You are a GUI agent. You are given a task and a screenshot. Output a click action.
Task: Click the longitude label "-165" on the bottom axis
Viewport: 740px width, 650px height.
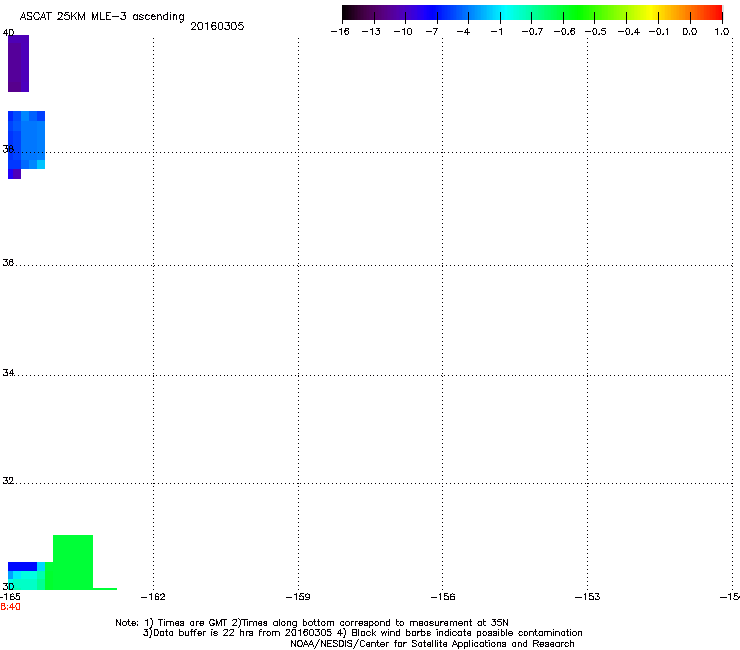coord(10,597)
